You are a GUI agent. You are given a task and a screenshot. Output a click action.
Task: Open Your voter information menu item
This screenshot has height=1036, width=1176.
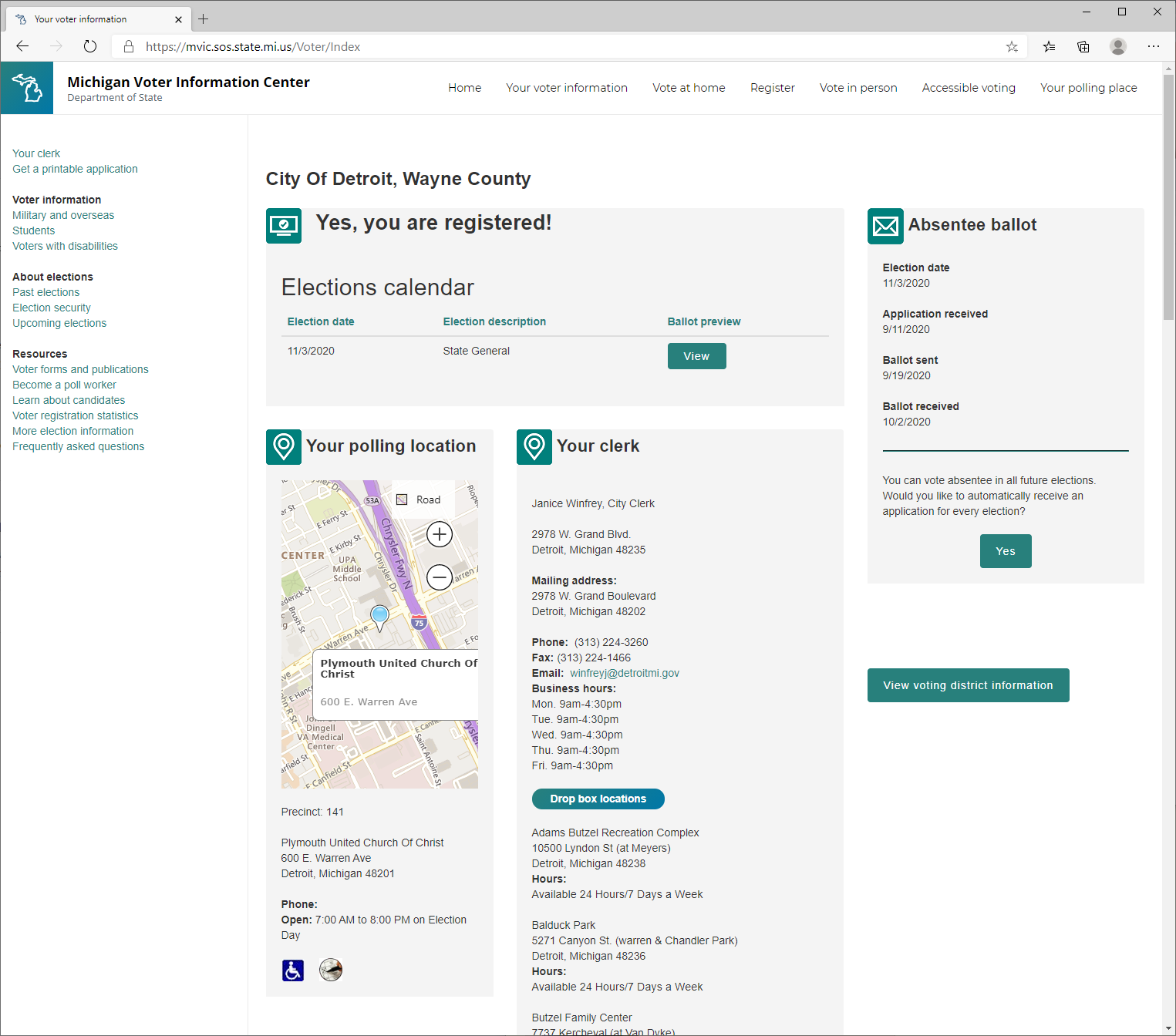coord(567,88)
